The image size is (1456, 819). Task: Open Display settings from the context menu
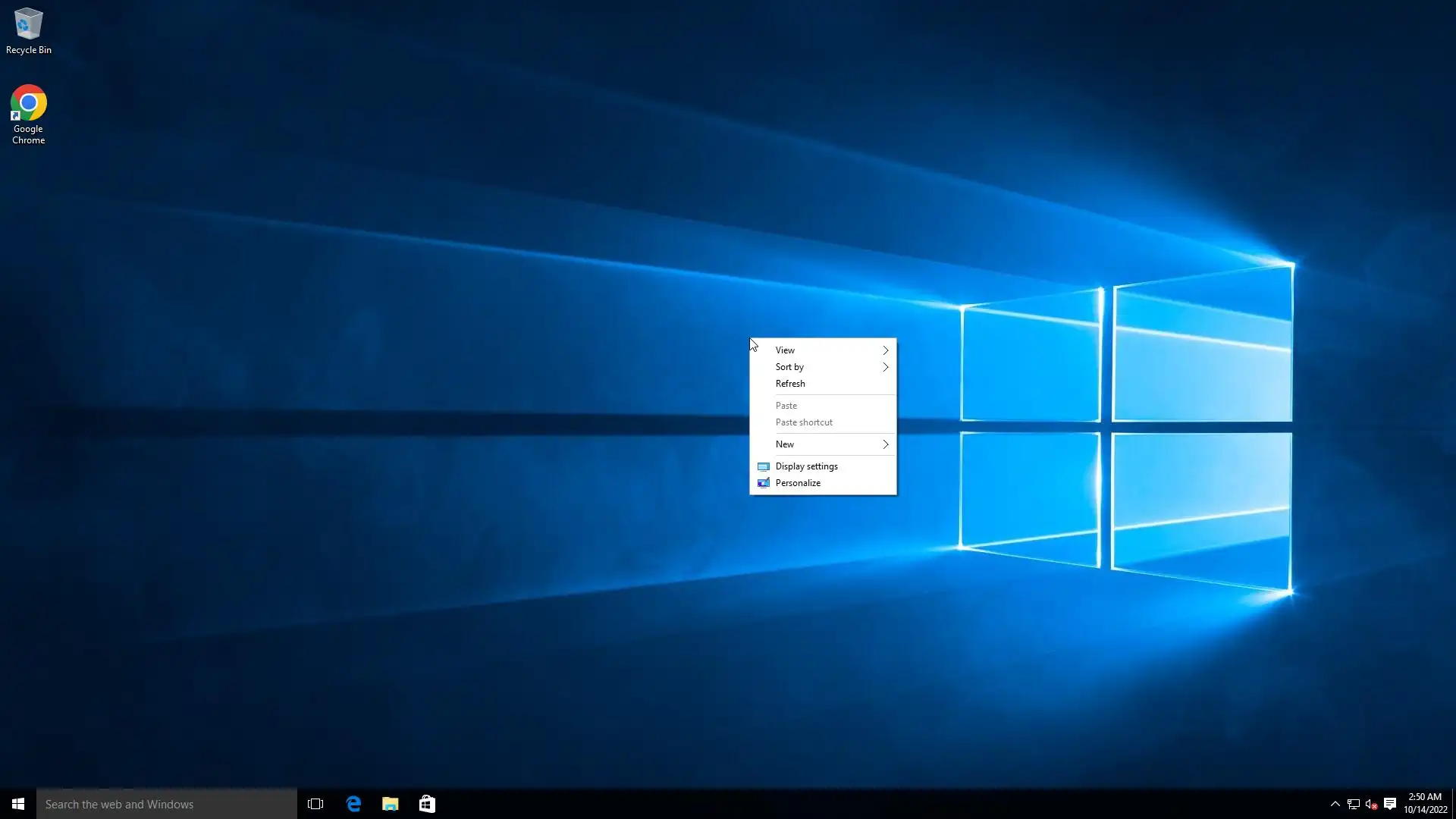tap(806, 466)
